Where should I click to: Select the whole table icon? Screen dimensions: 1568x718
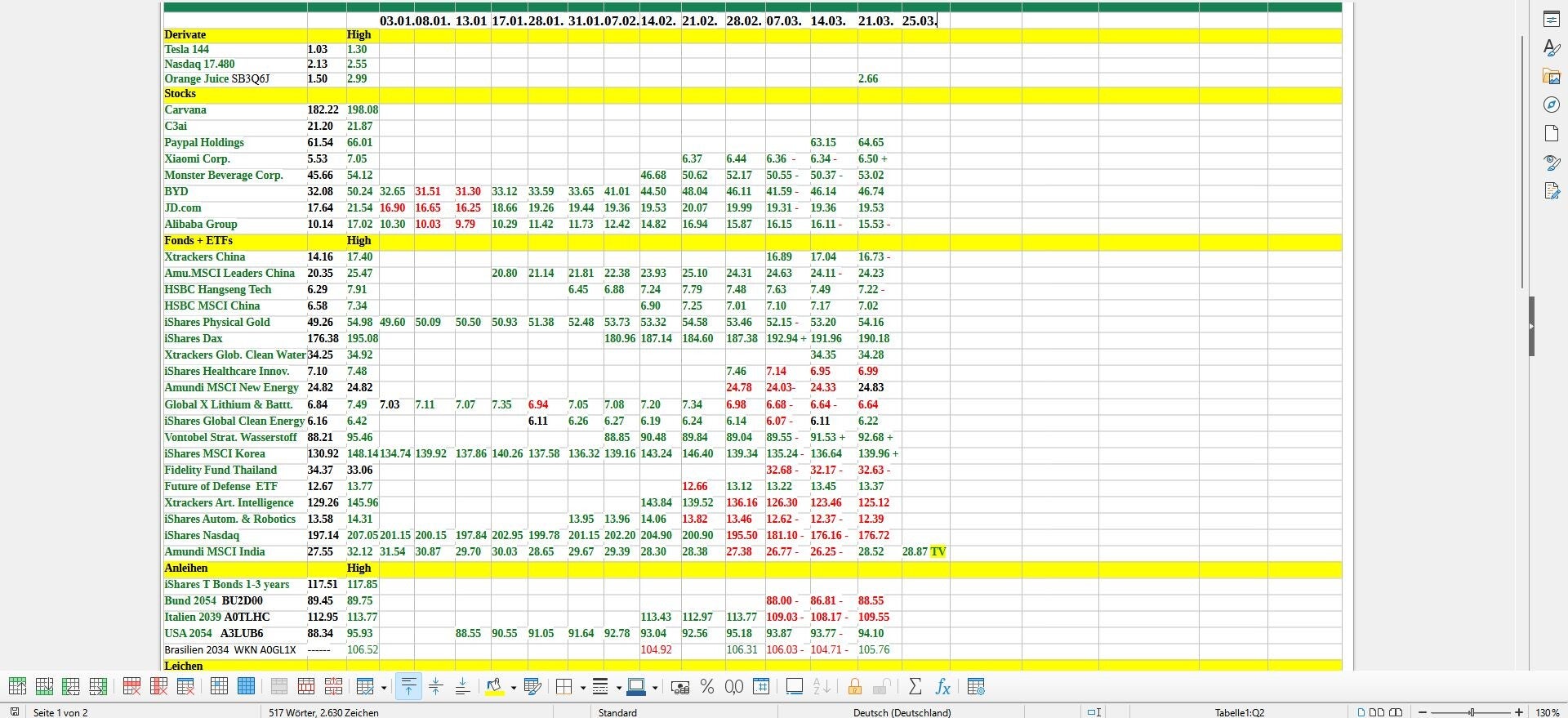[246, 687]
